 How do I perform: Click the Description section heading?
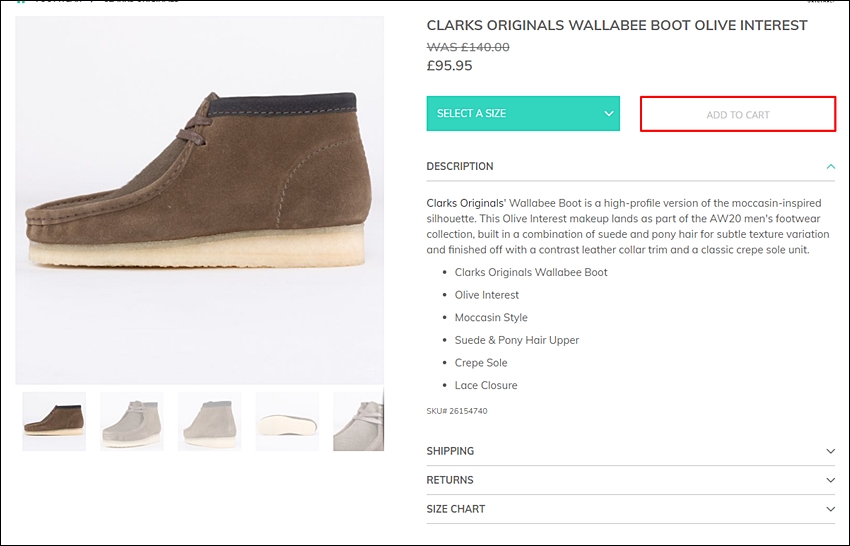(x=460, y=166)
